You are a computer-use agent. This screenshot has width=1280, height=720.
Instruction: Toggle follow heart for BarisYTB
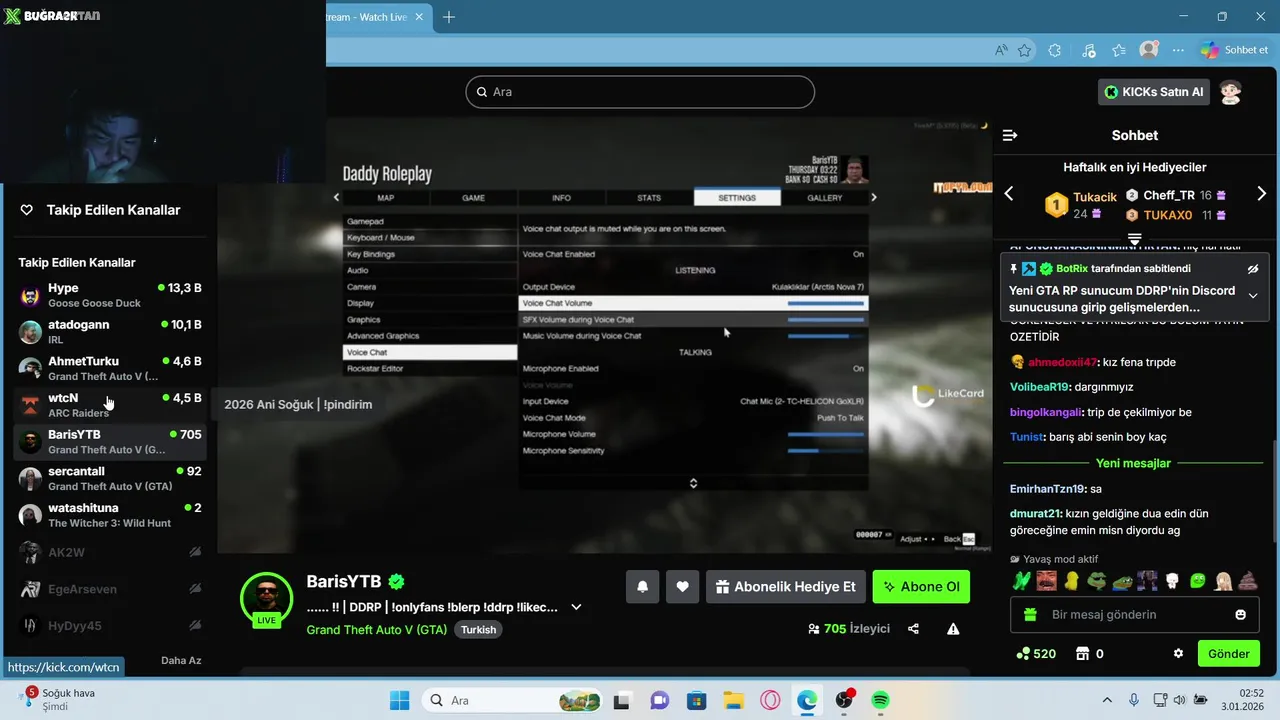pyautogui.click(x=682, y=587)
